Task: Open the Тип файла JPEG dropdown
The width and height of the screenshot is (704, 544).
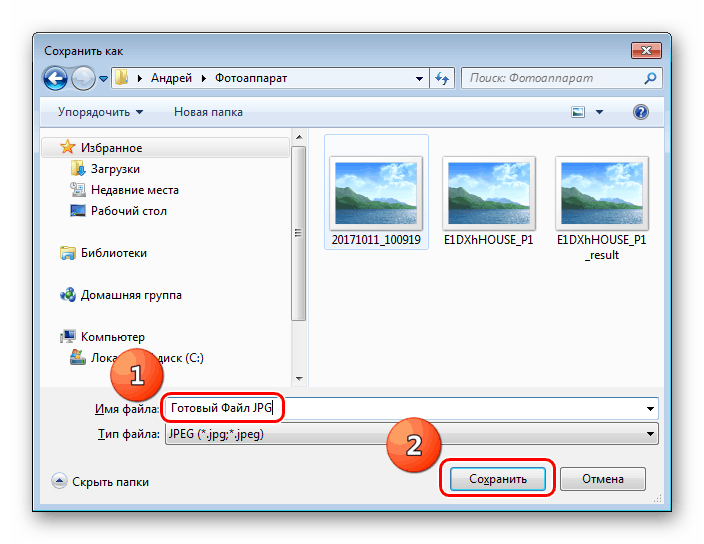Action: click(410, 433)
